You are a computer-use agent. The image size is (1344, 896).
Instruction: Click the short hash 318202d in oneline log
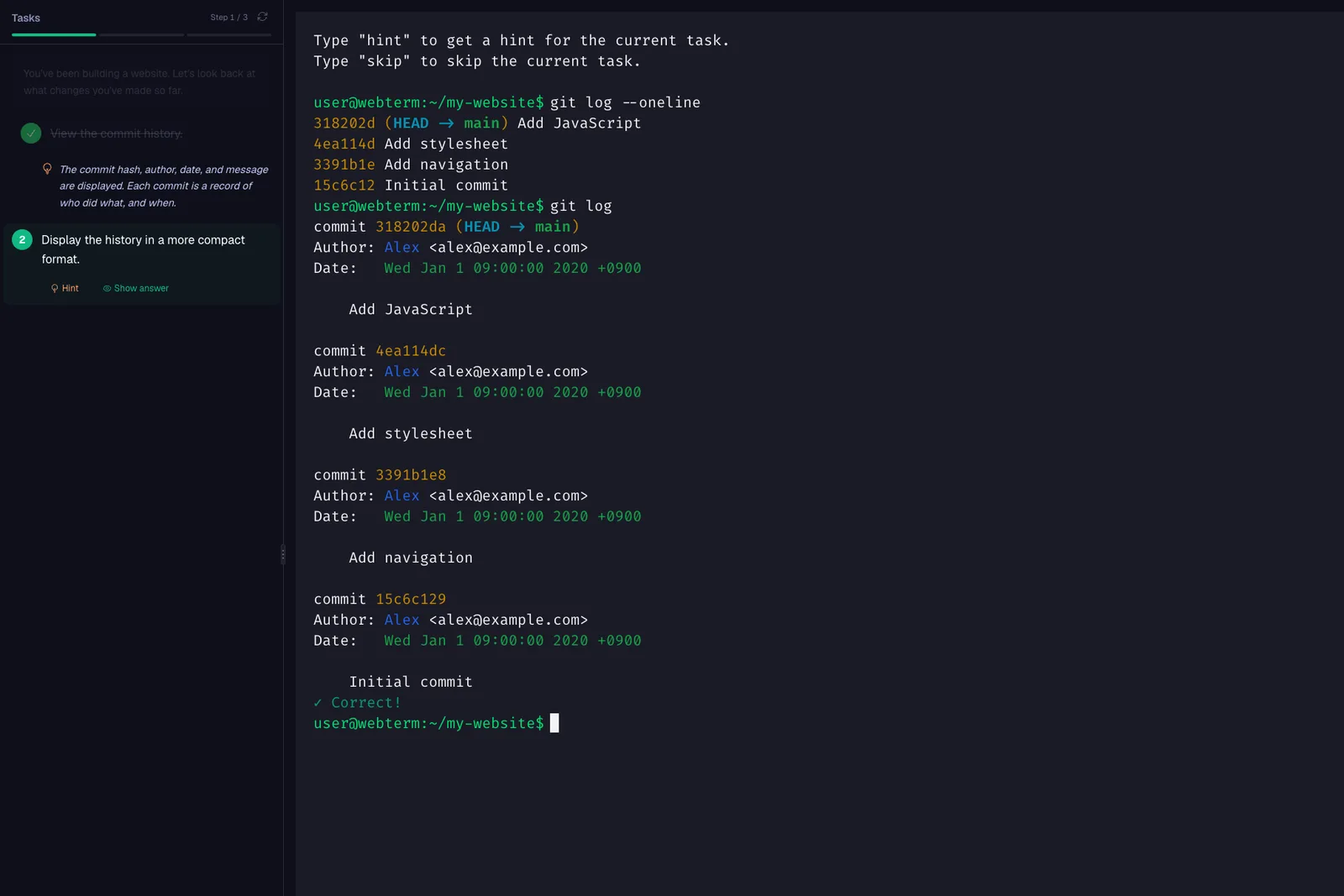[344, 123]
